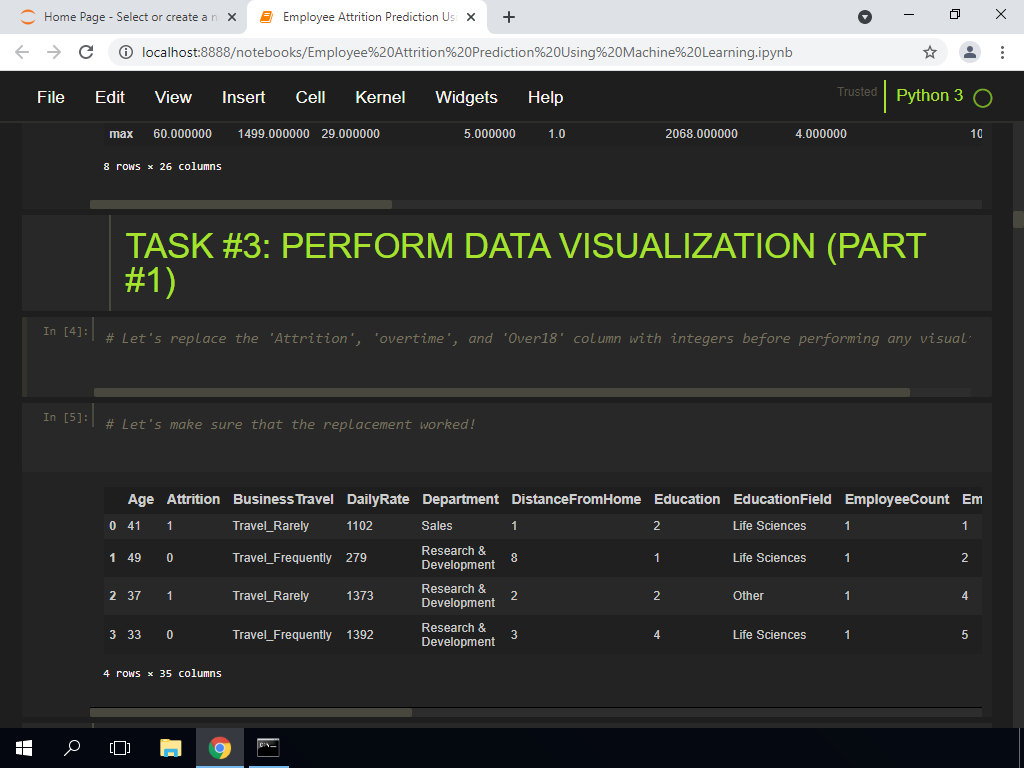Open Chrome three-dot menu
1024x768 pixels.
(1002, 52)
